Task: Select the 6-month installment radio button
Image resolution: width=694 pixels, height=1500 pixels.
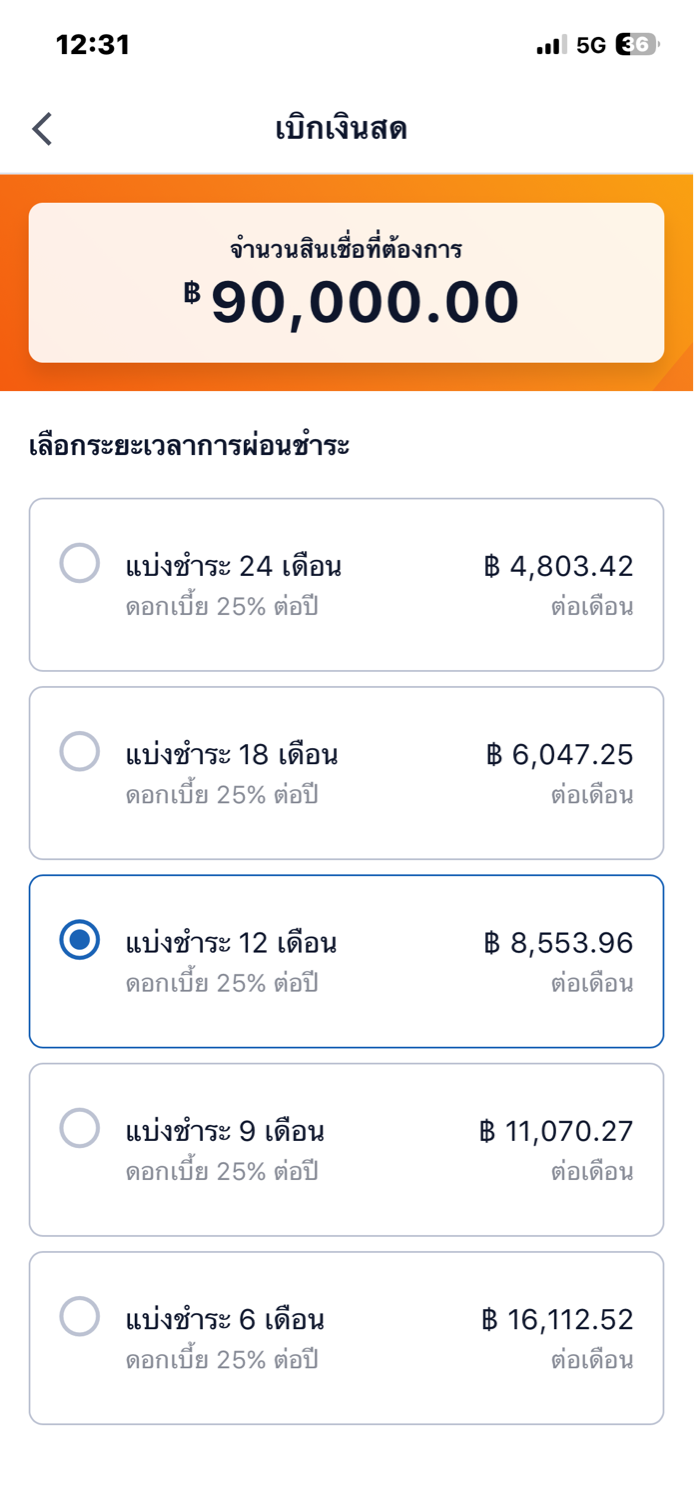Action: [80, 1316]
